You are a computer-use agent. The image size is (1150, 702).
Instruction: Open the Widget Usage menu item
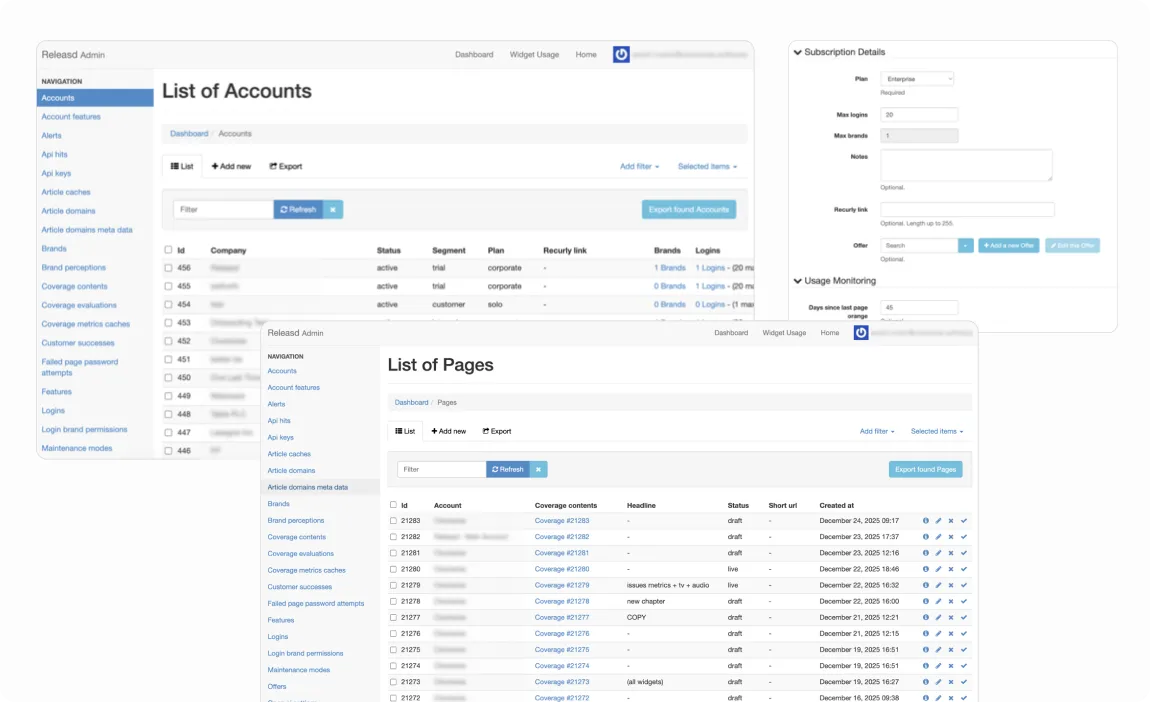coord(785,333)
